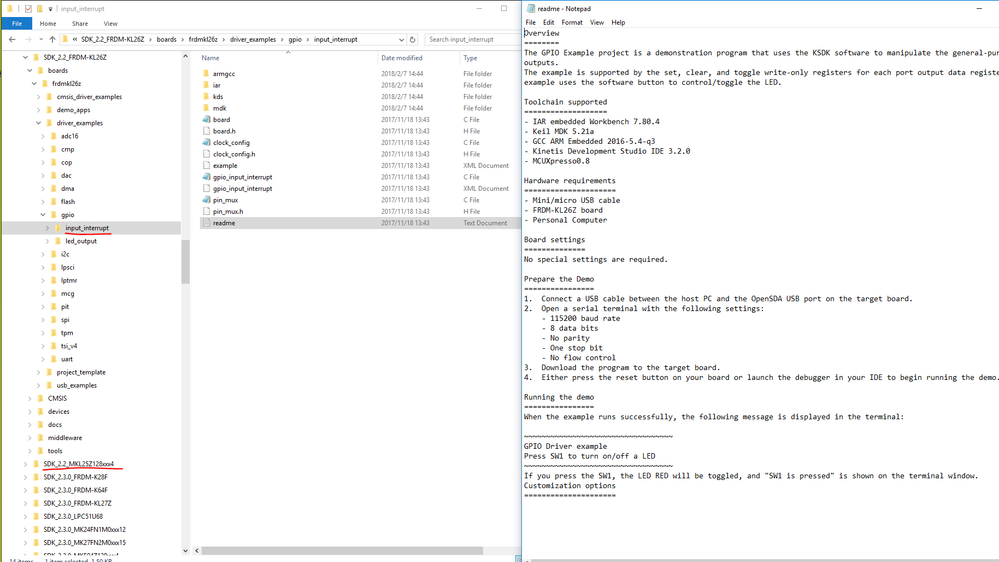Click the Search input_interrupt box
The width and height of the screenshot is (999, 562).
click(x=471, y=40)
